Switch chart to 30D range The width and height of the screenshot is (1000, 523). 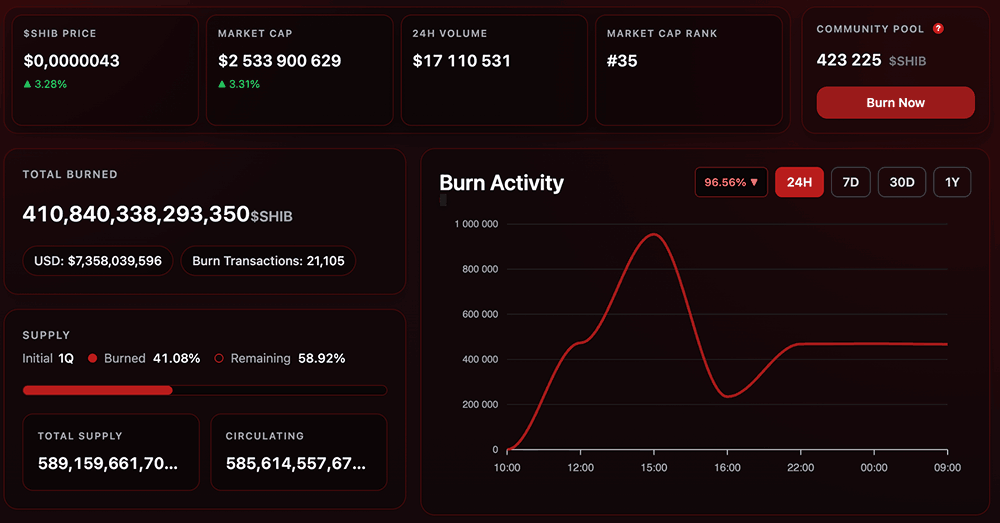pos(902,182)
